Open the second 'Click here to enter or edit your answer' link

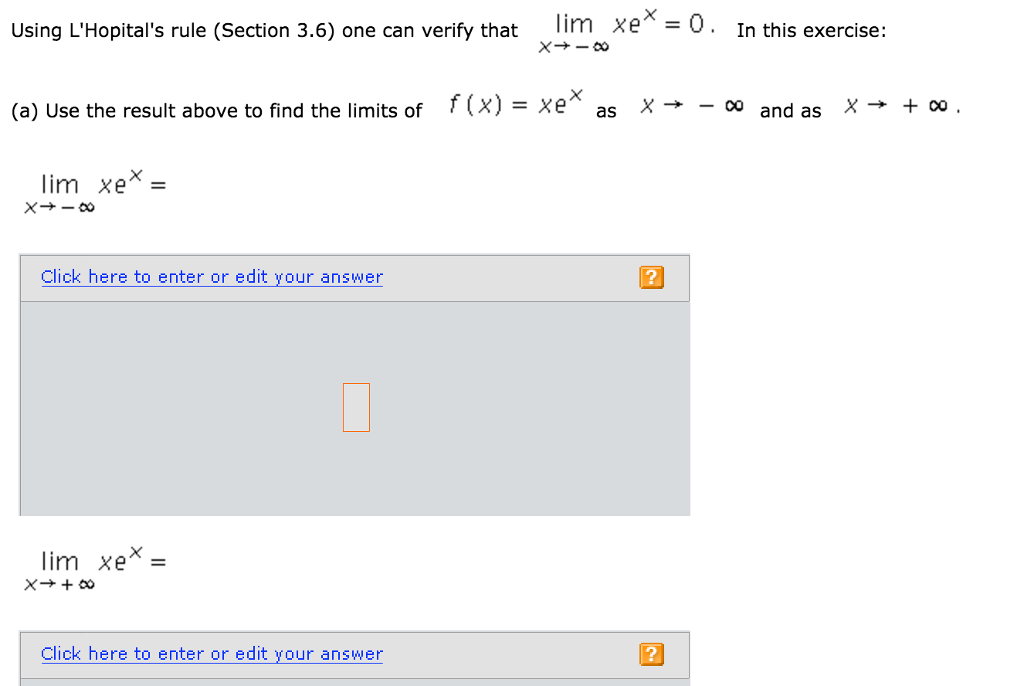pos(210,654)
